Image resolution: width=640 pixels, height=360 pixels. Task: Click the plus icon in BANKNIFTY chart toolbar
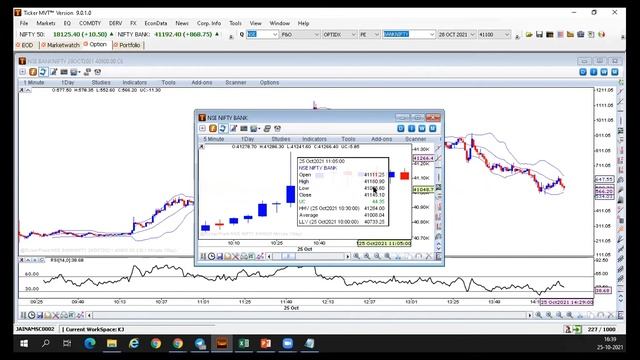[x=22, y=72]
